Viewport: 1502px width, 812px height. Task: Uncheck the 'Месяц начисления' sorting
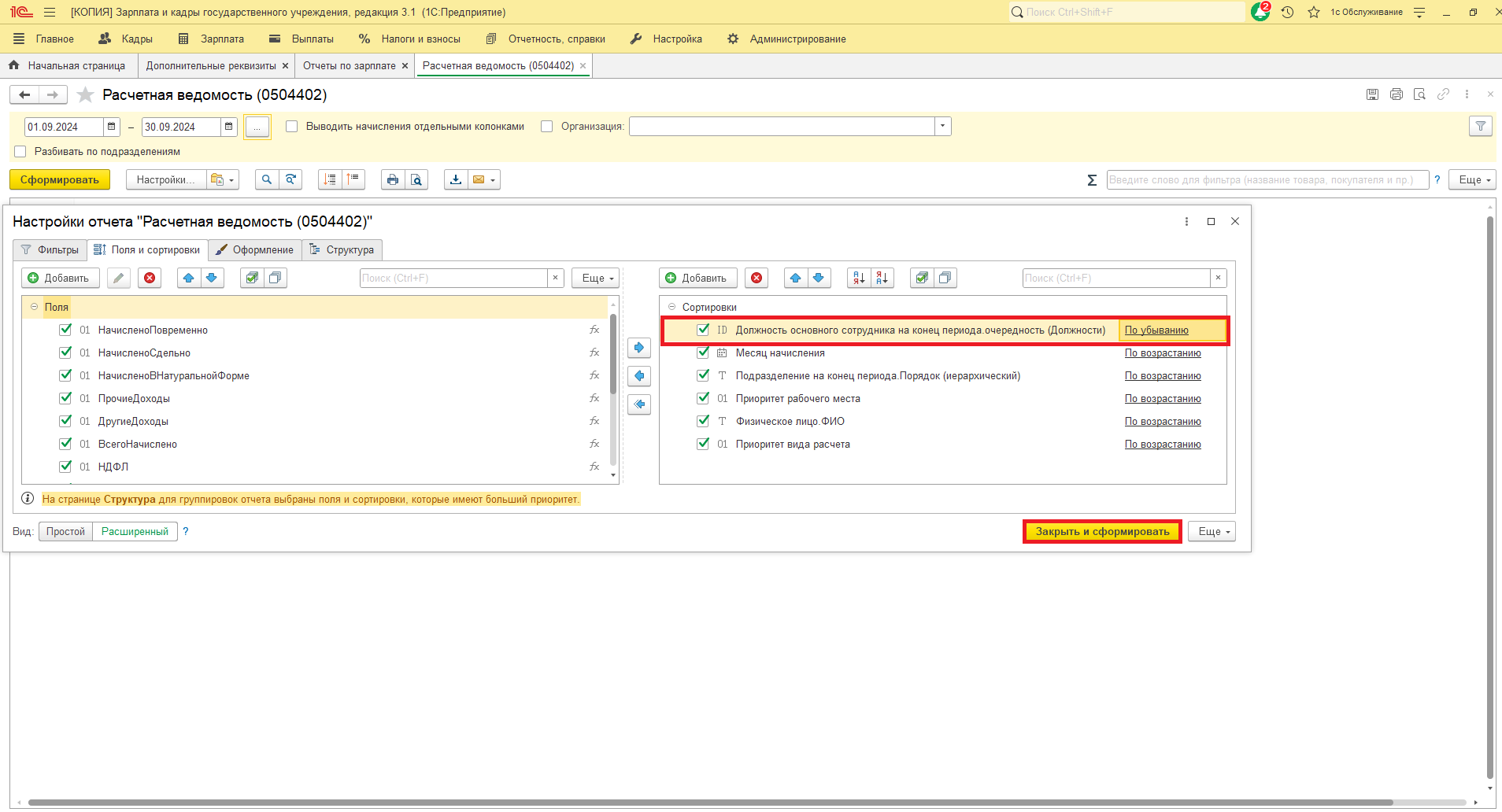pos(703,352)
